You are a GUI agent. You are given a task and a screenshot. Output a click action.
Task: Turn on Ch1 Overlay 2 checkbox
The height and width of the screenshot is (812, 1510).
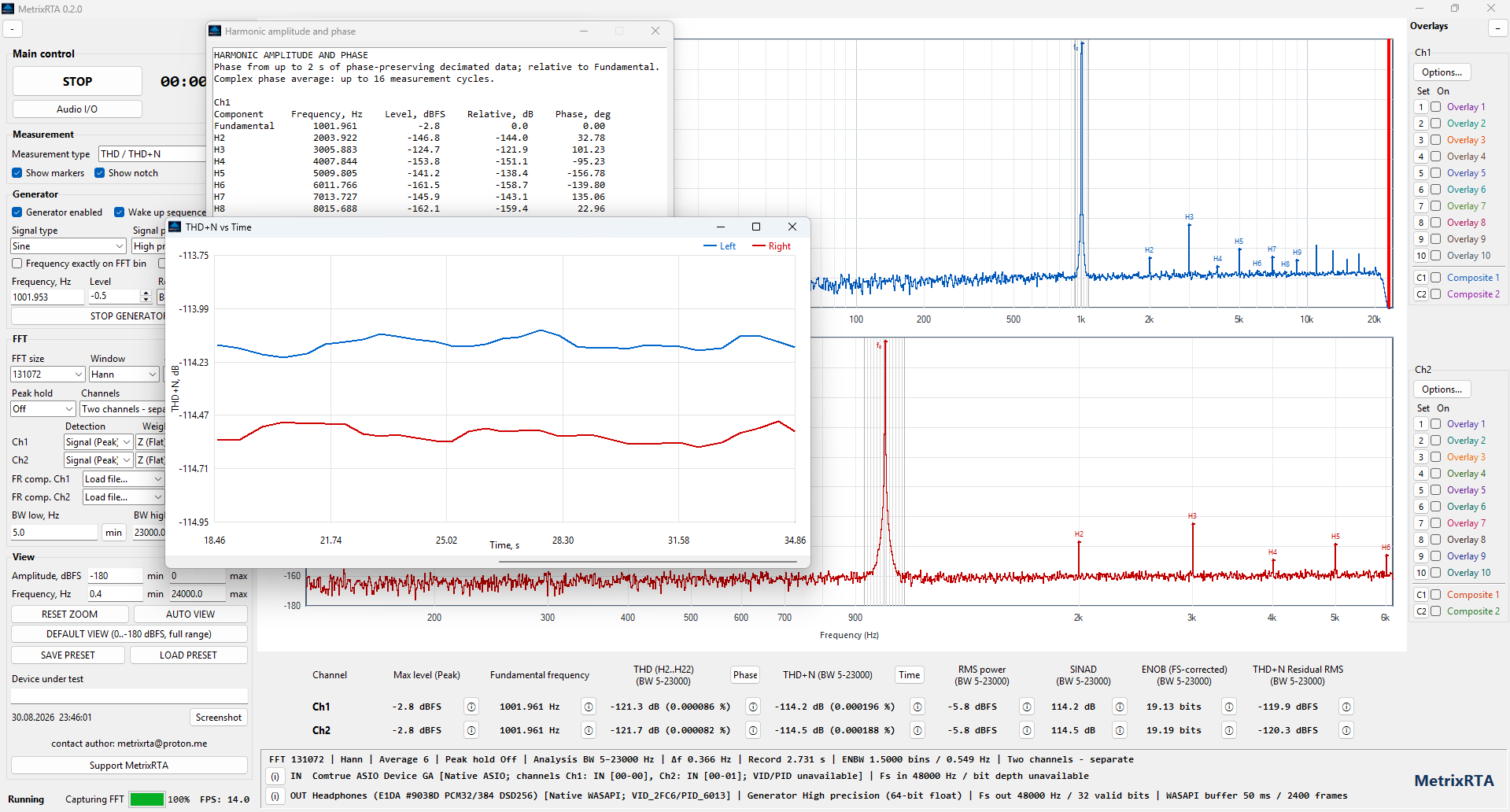tap(1436, 124)
